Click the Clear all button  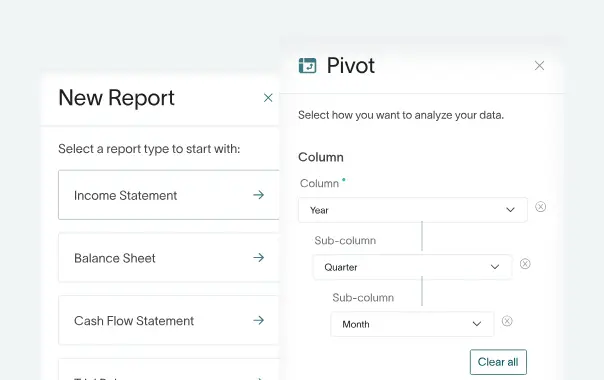click(x=498, y=362)
